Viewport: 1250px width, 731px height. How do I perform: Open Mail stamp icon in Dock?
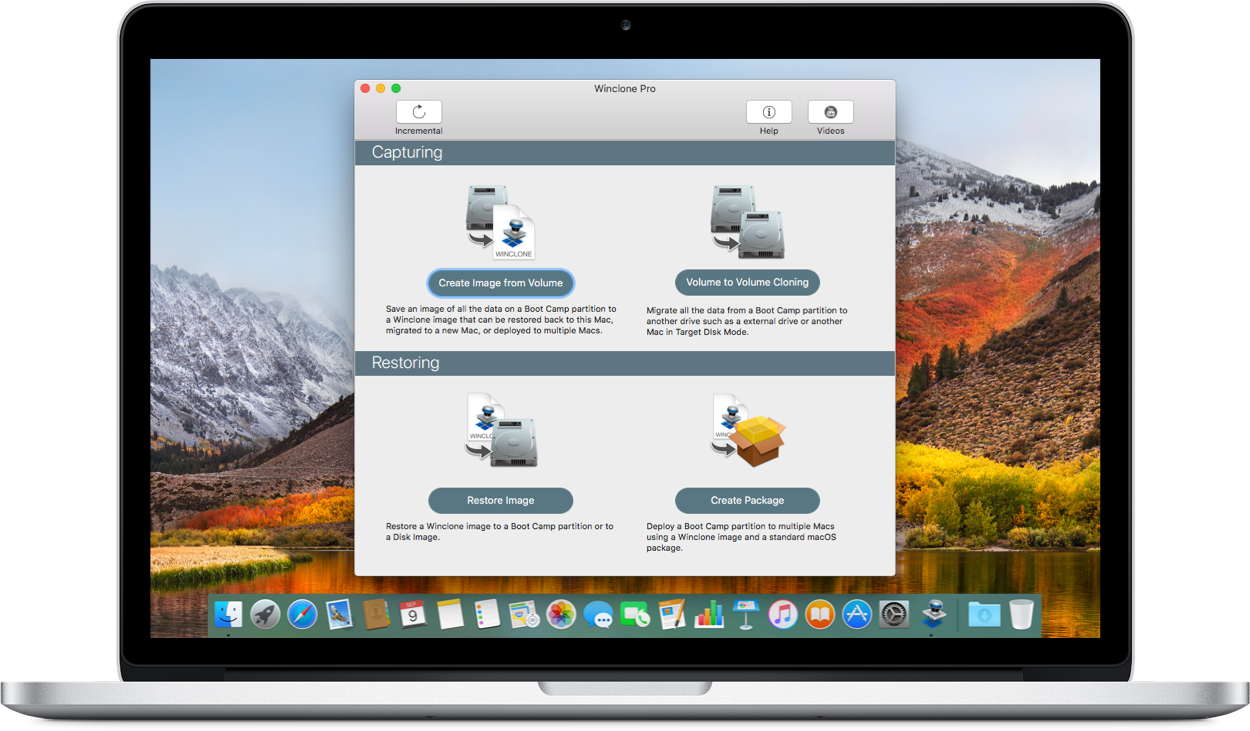point(339,614)
